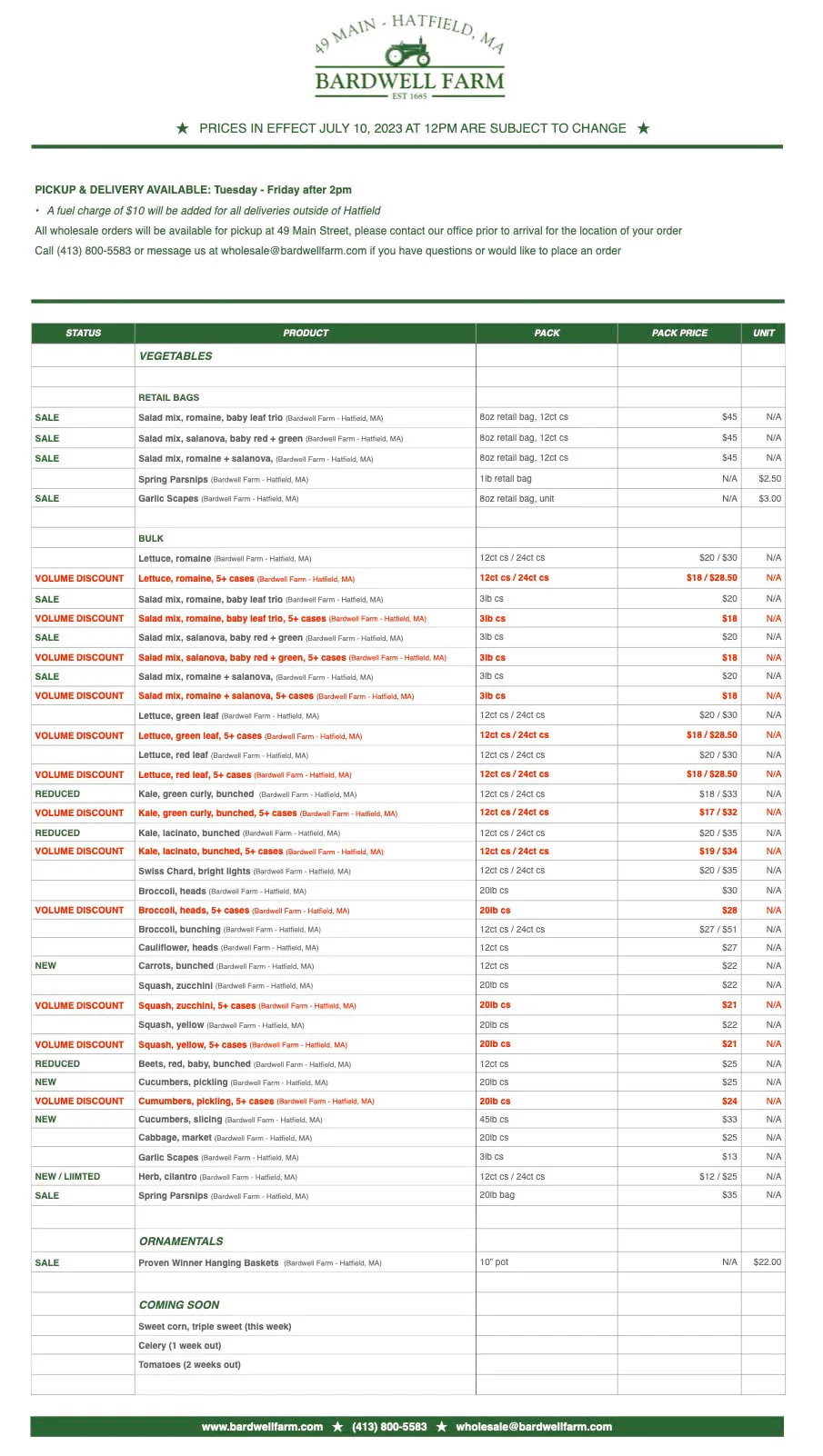Click the 'EST 1685' text under logo
Screen dimensions: 823x1456
pos(409,96)
